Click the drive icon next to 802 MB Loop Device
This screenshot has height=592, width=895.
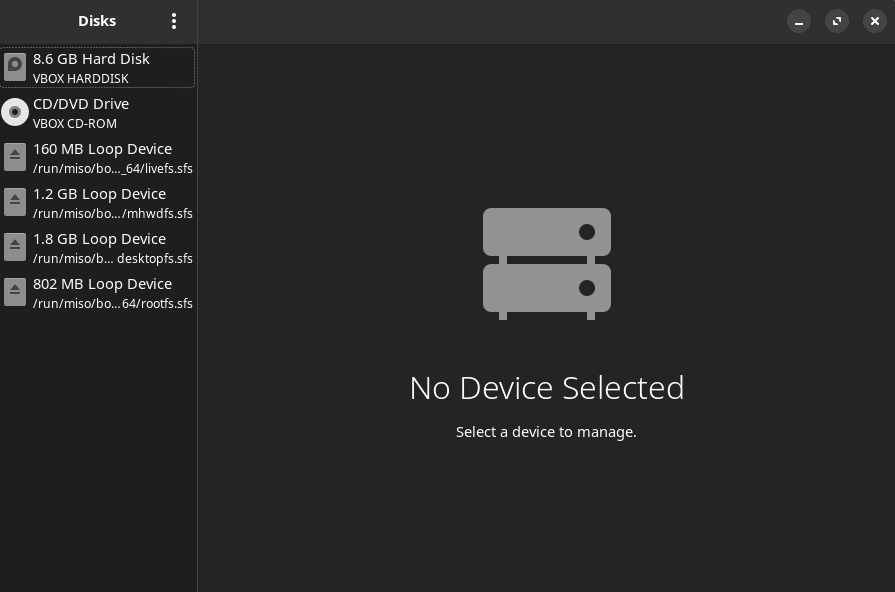point(15,292)
